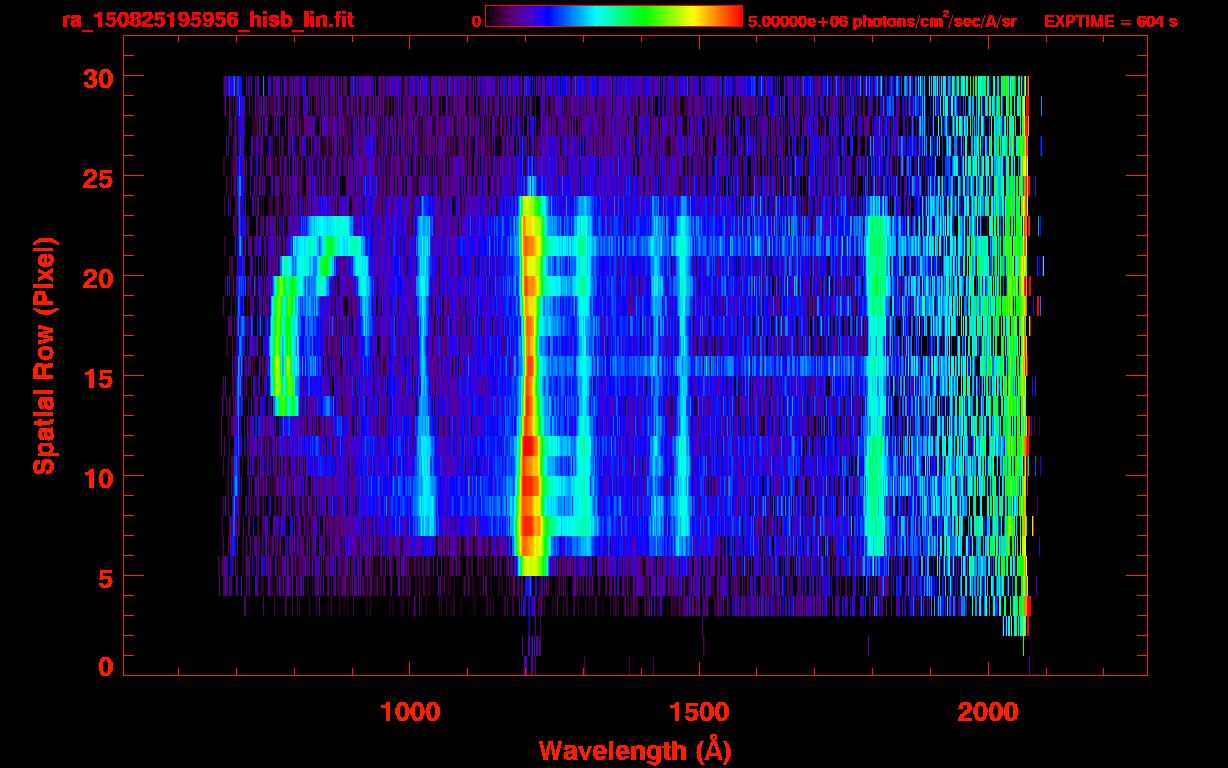Click the 5.00000e+06 photons units label

click(x=882, y=21)
